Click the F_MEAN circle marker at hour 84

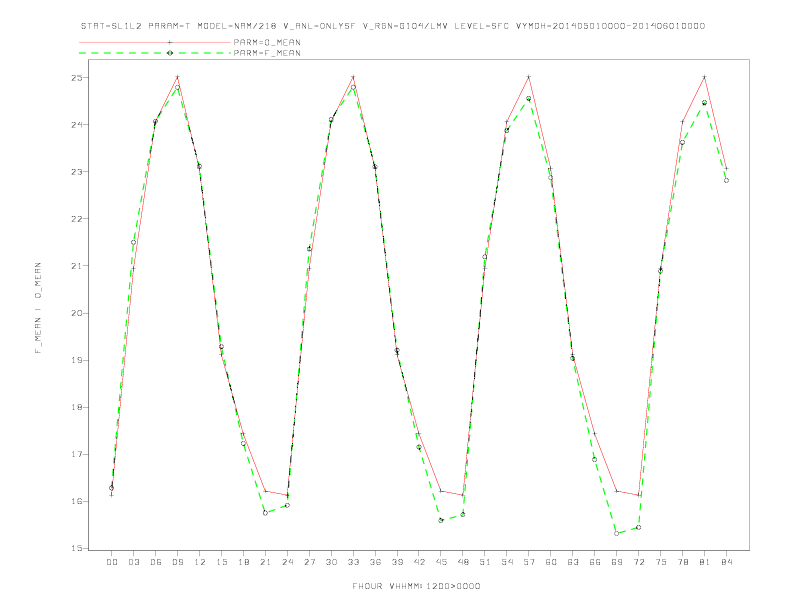click(x=726, y=180)
